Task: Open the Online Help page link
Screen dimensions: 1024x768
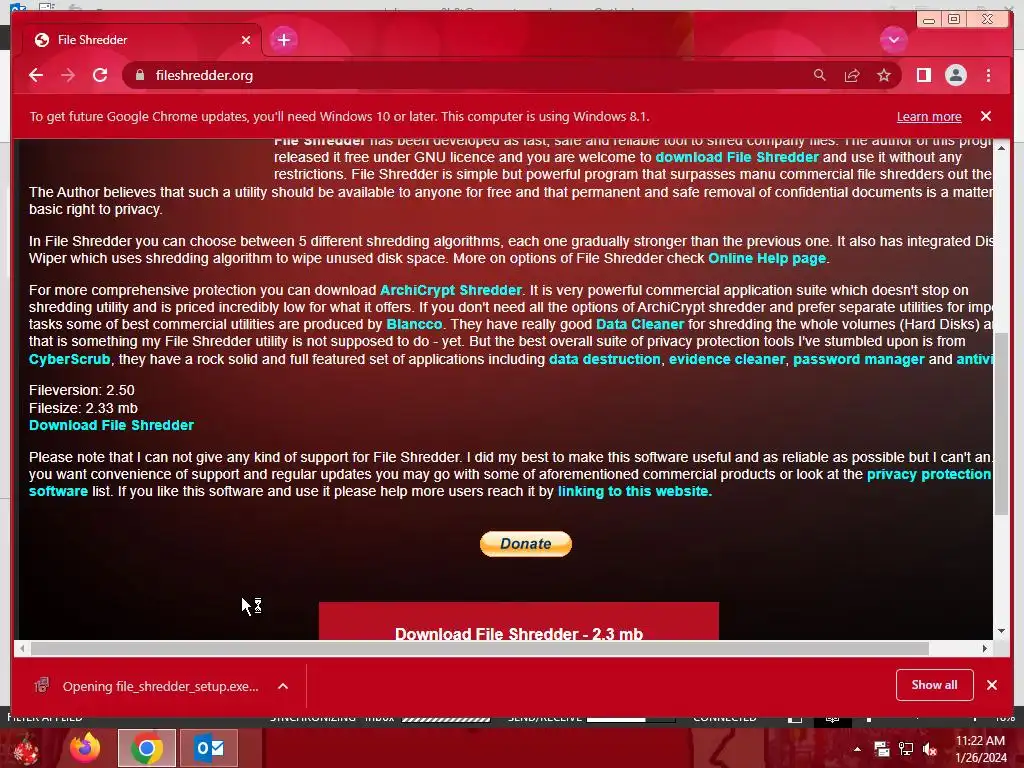Action: (x=767, y=258)
